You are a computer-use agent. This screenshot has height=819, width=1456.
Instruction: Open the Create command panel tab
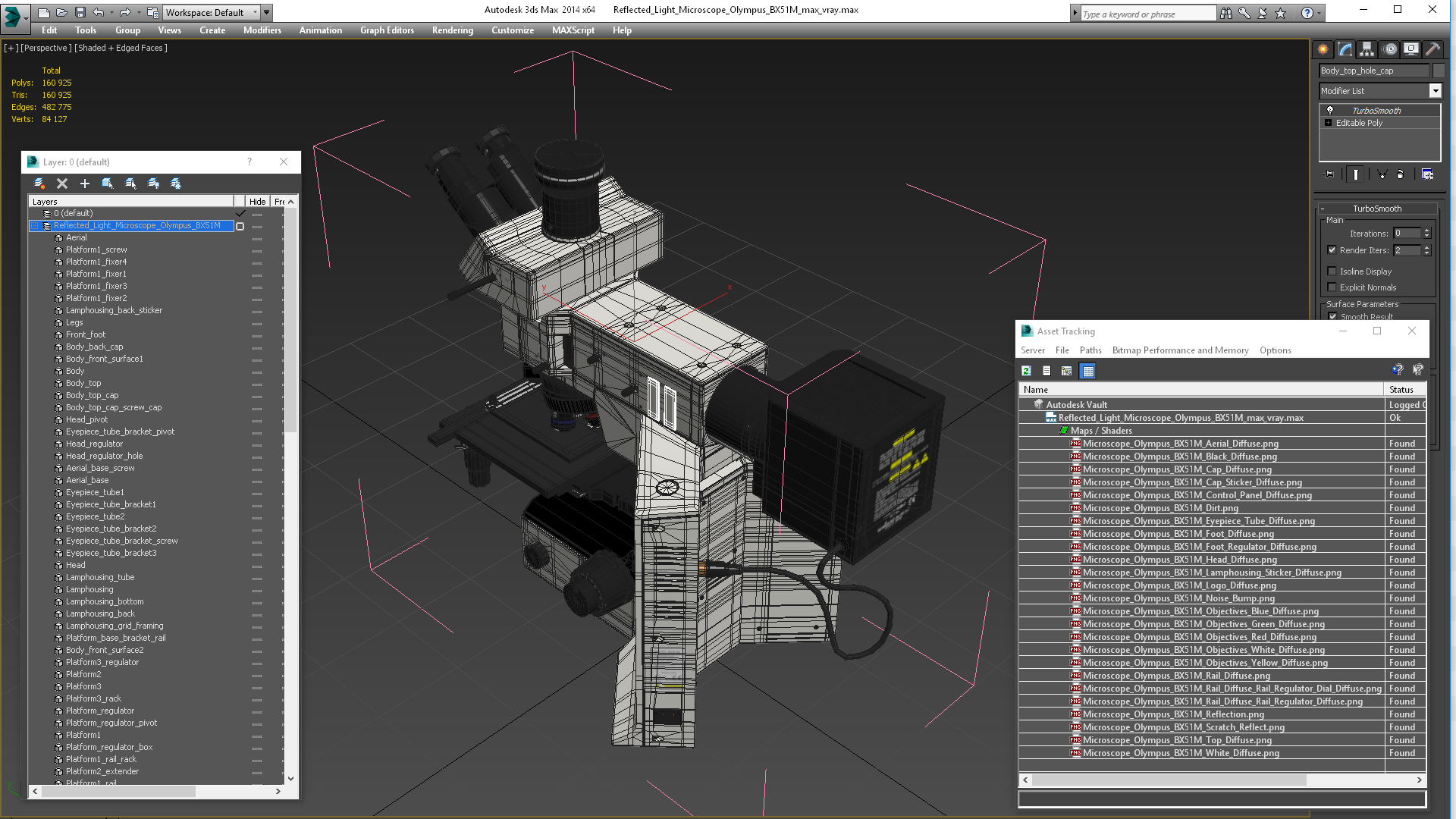[1323, 49]
